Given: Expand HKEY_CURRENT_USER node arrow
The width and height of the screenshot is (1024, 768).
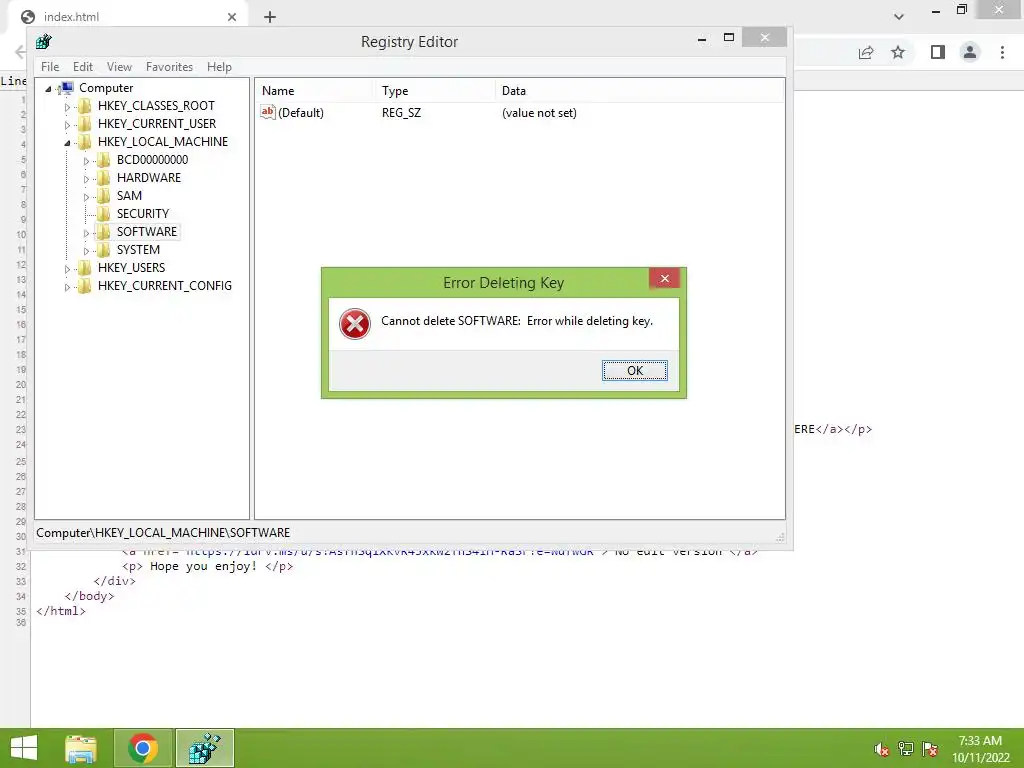Looking at the screenshot, I should 67,125.
